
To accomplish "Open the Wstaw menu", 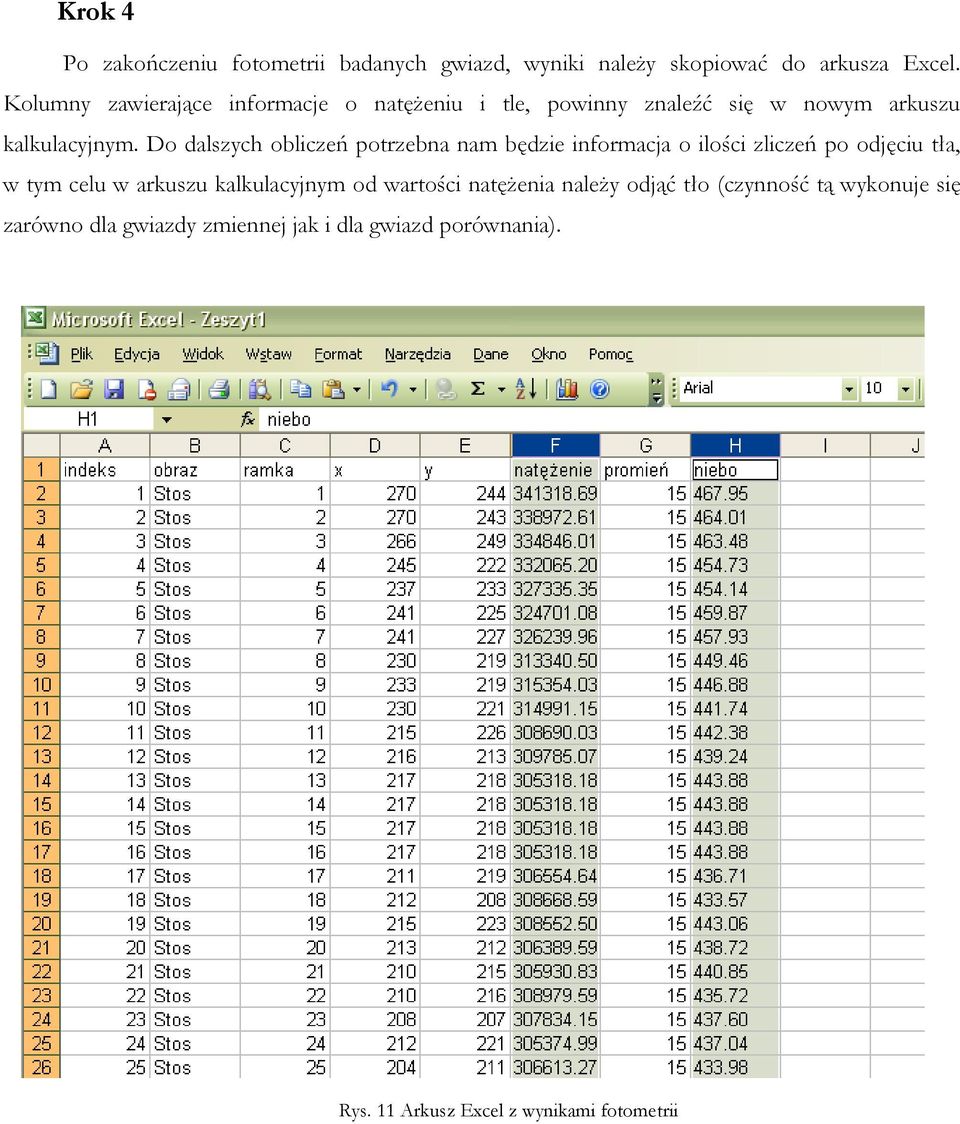I will pos(269,354).
